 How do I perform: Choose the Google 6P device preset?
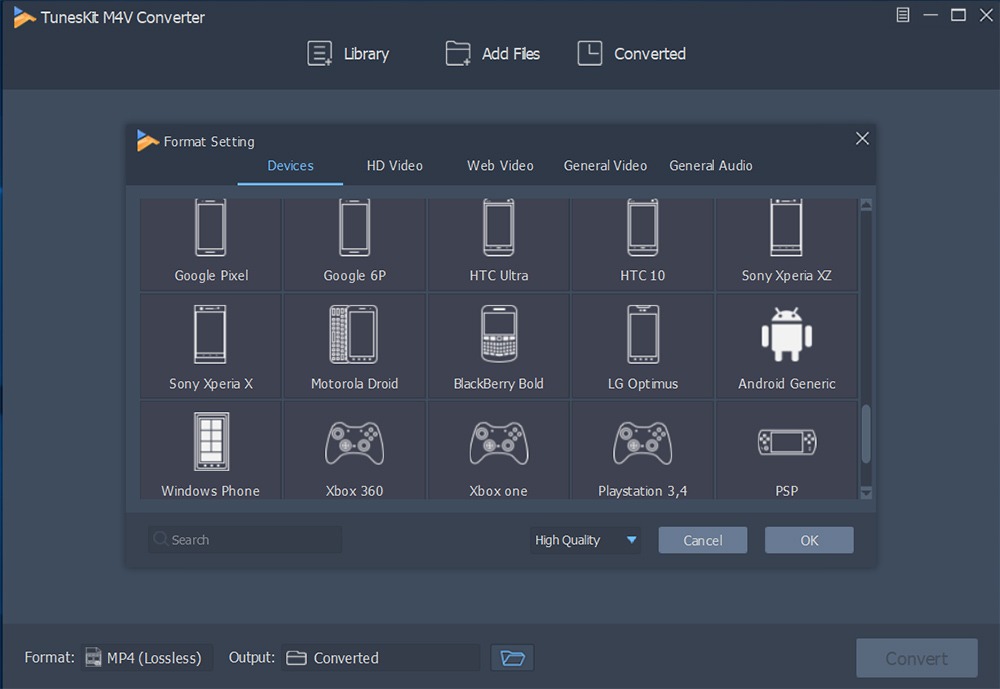pyautogui.click(x=355, y=244)
